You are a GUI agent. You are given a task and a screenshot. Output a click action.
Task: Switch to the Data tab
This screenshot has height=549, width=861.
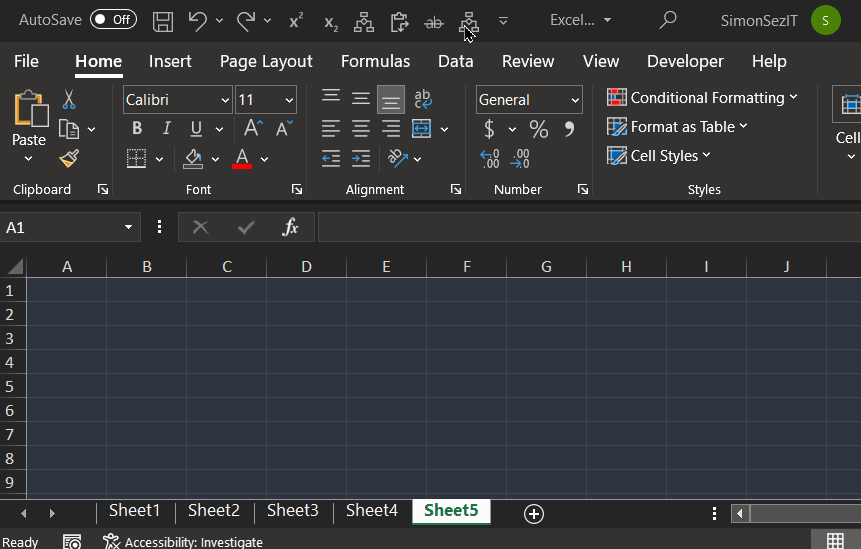[456, 61]
